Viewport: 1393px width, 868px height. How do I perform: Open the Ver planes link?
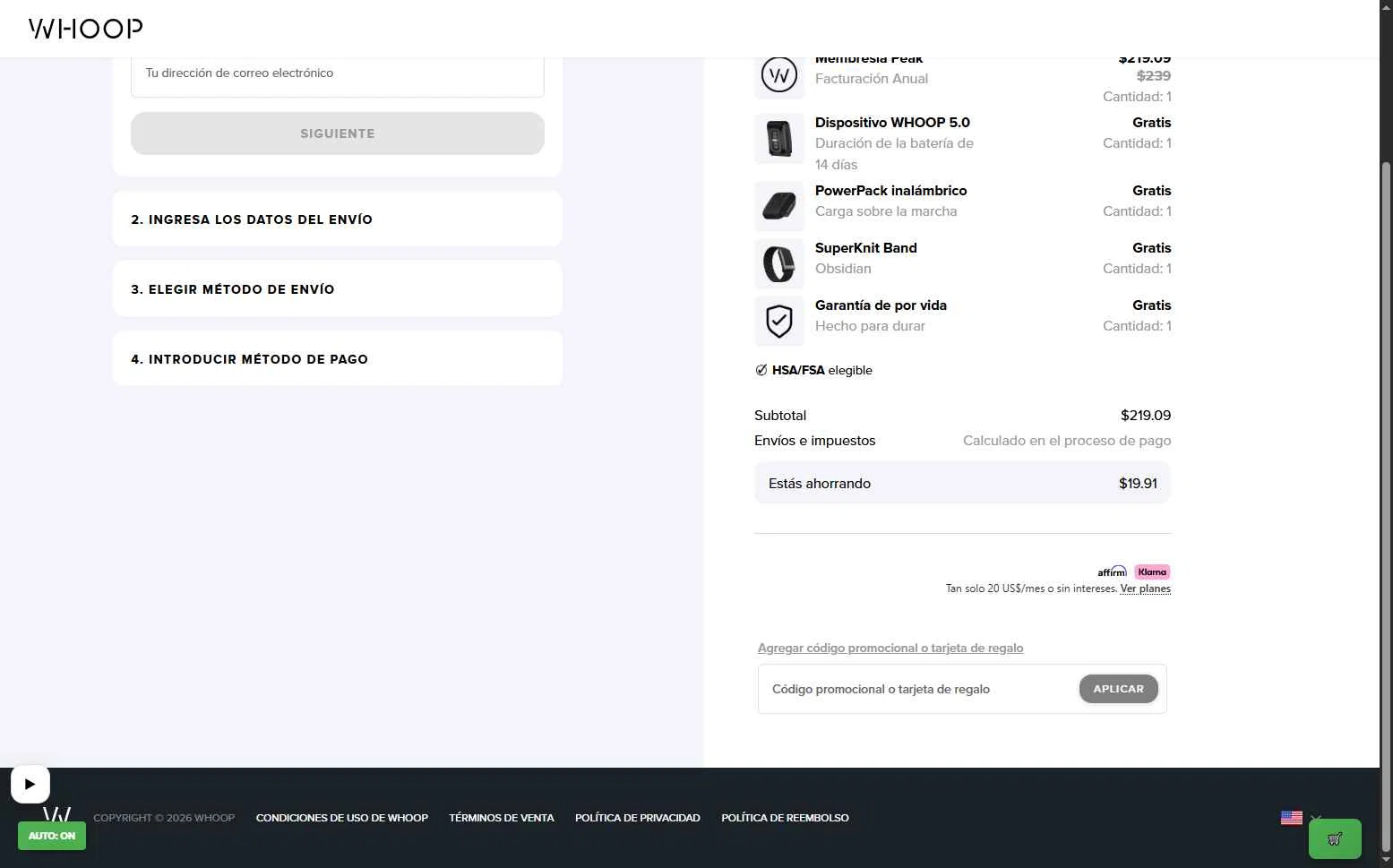[1146, 589]
